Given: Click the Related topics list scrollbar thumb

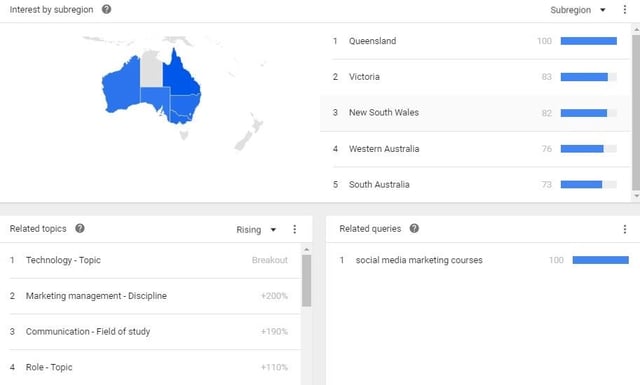Looking at the screenshot, I should pos(306,280).
